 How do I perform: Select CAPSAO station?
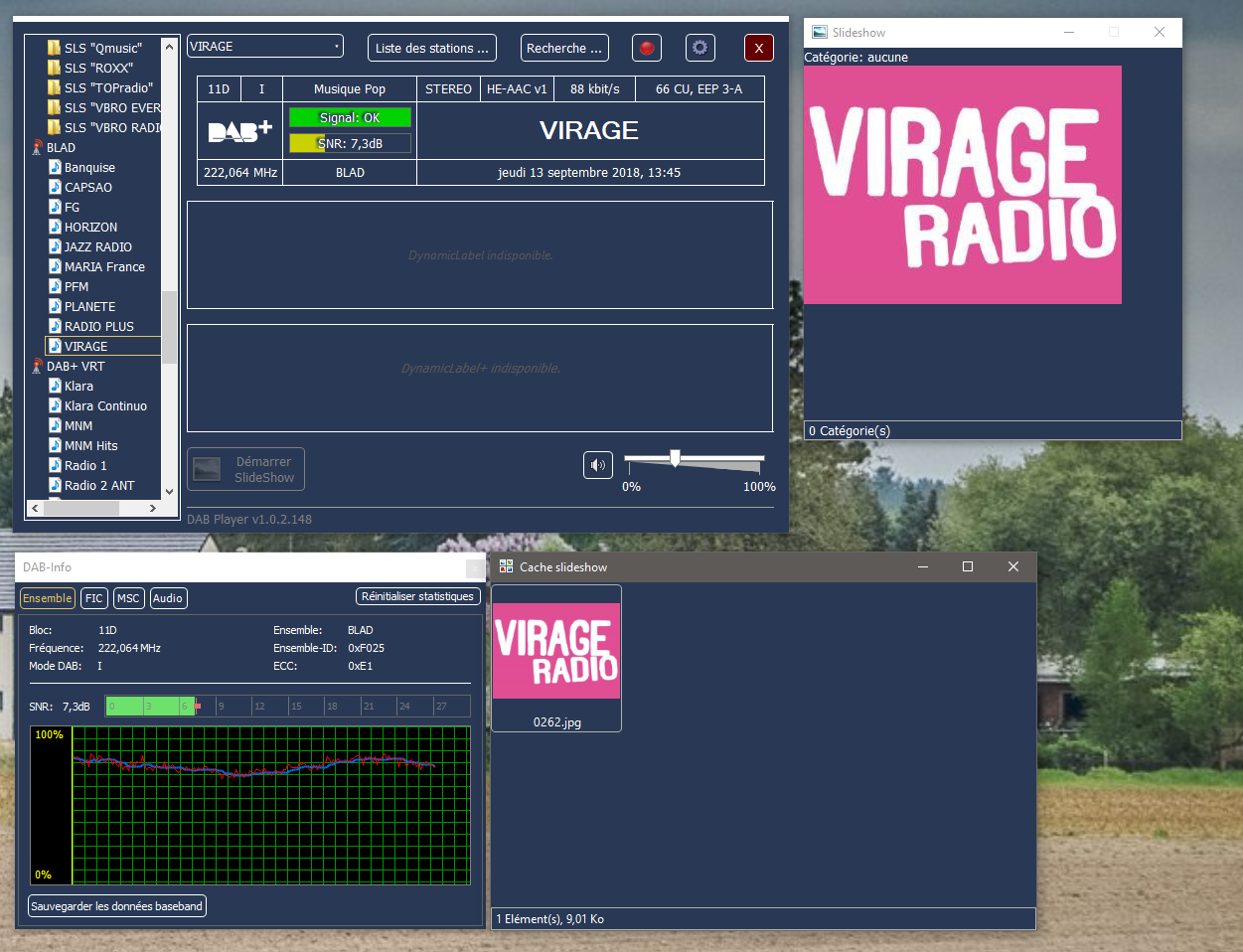coord(88,188)
